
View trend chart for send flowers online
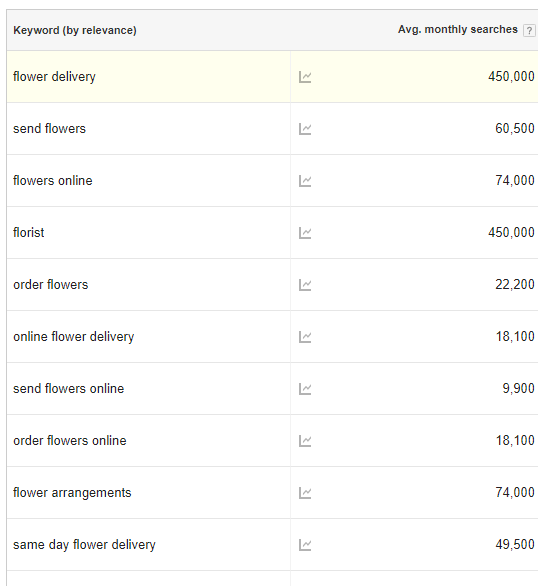(305, 389)
